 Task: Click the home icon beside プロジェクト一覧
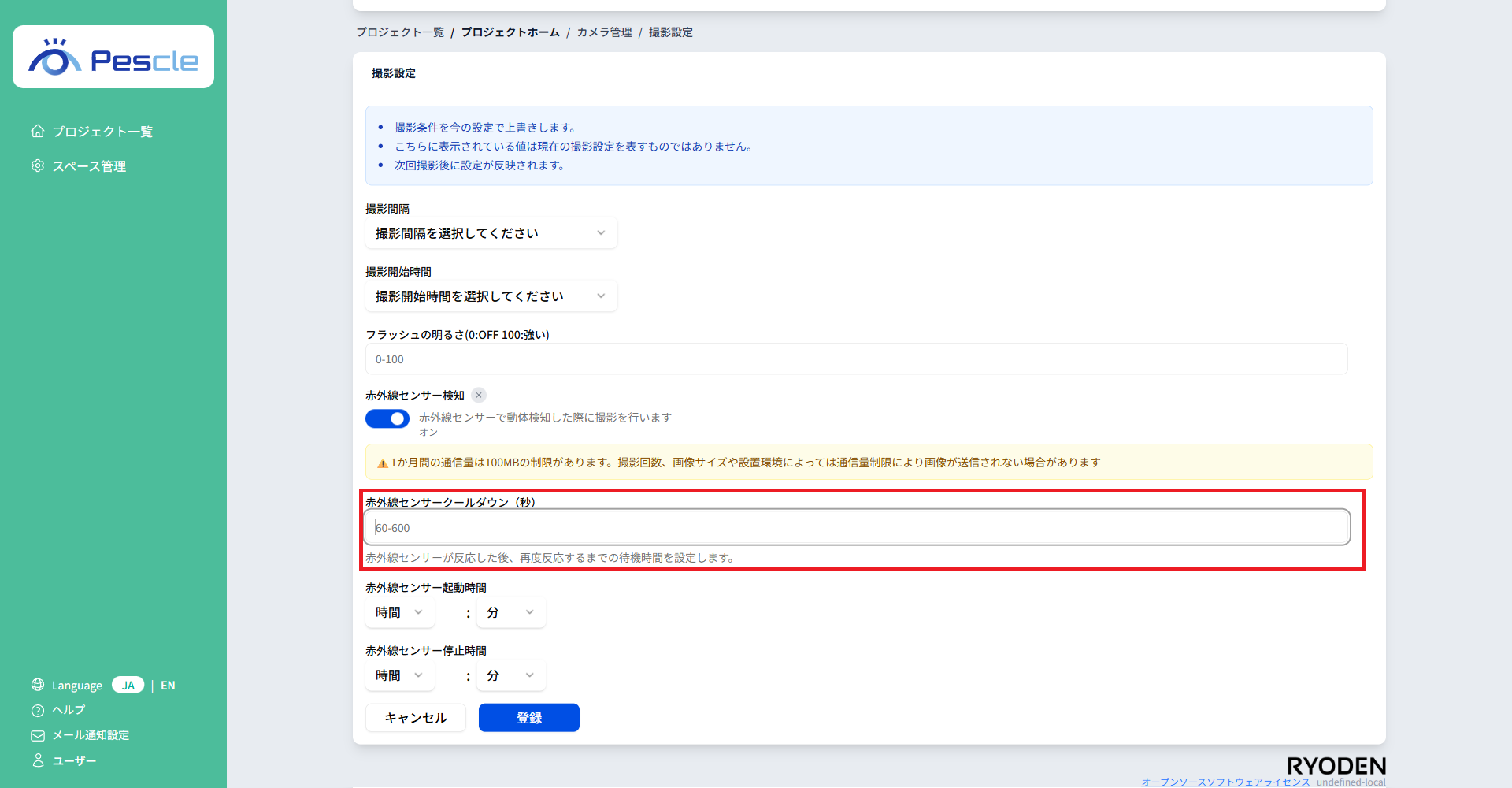click(38, 131)
